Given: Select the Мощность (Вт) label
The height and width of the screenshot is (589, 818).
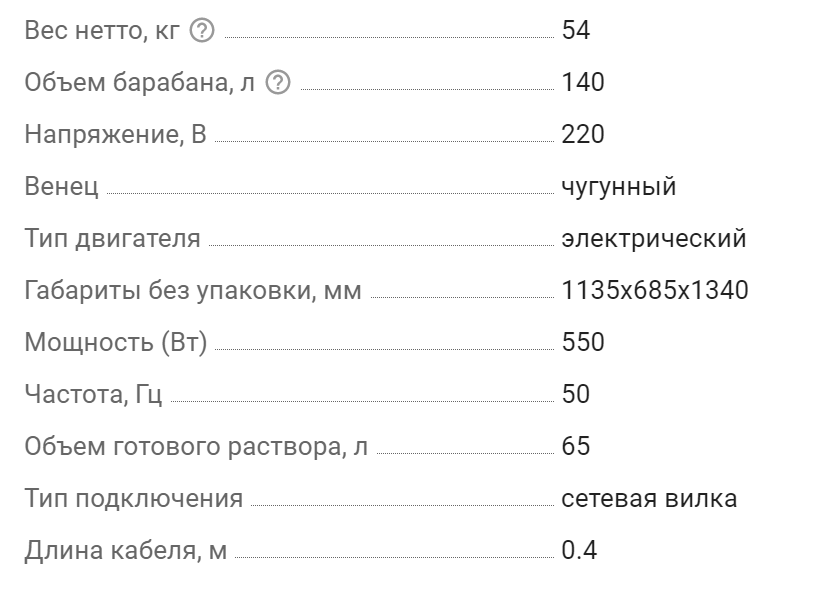Looking at the screenshot, I should click(x=116, y=343).
